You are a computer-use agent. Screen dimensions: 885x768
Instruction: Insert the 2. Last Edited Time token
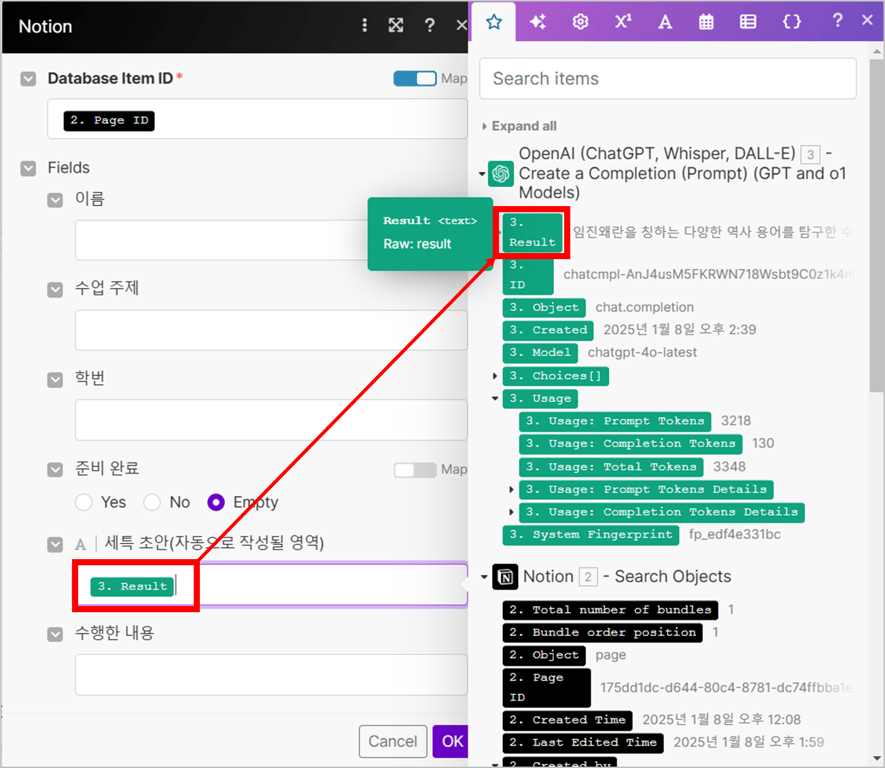[x=583, y=743]
